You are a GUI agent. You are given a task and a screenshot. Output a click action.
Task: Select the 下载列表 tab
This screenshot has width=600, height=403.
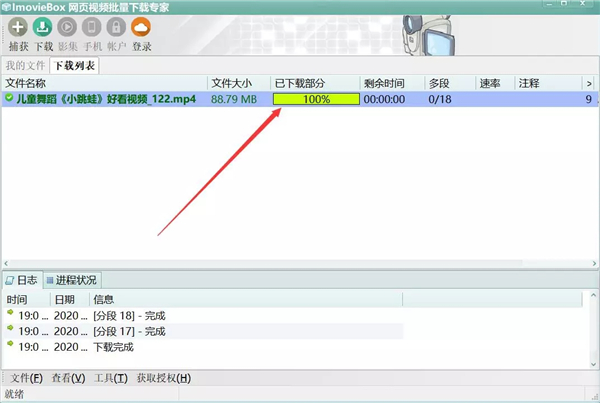[75, 66]
